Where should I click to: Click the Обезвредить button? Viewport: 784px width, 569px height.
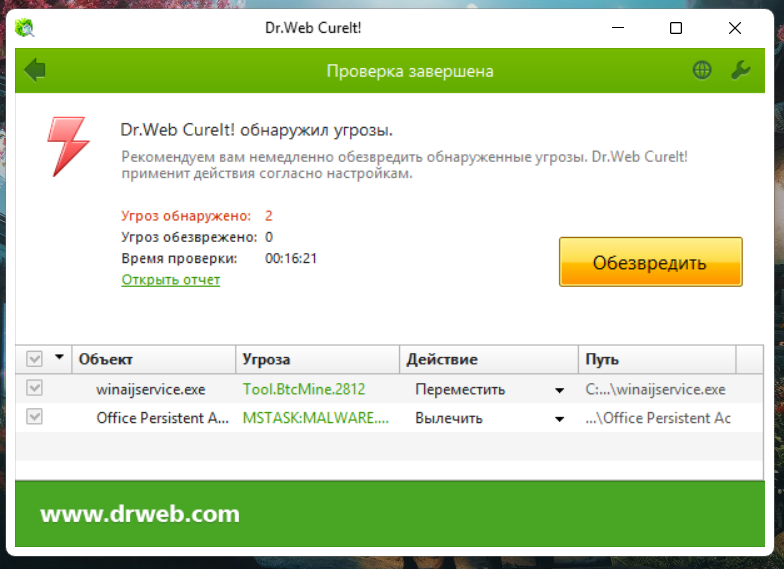pos(650,262)
